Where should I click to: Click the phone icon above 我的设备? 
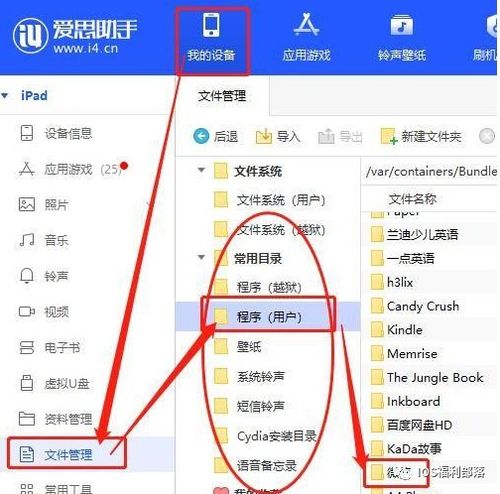coord(211,25)
